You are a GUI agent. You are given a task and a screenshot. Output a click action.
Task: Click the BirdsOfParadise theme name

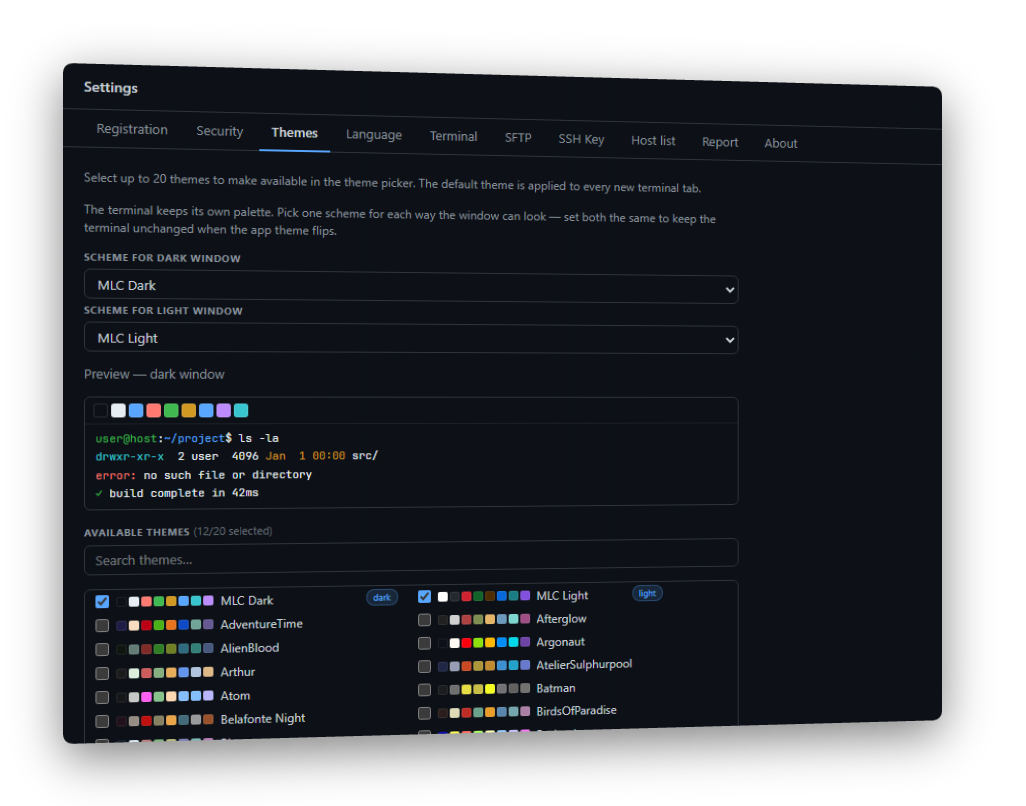click(576, 710)
